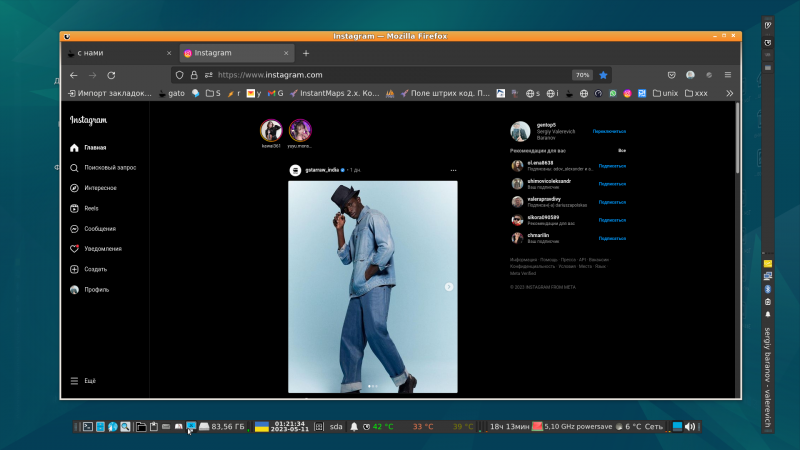Viewport: 800px width, 450px height.
Task: Open Поисковый запрос search in sidebar
Action: 74,168
